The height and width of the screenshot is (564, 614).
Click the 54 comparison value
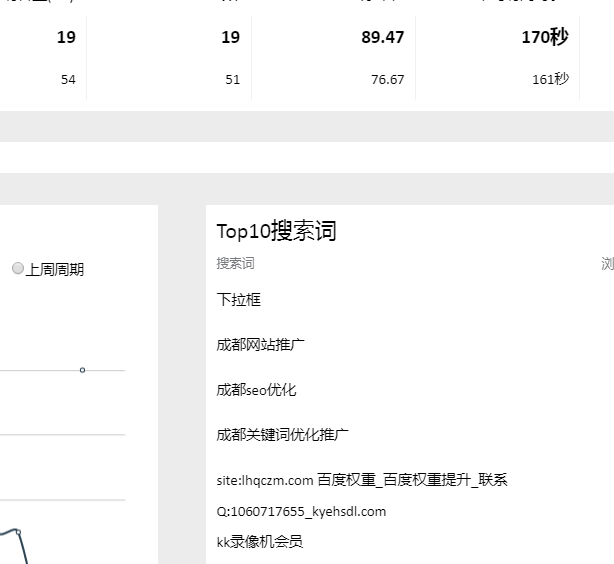click(x=67, y=80)
